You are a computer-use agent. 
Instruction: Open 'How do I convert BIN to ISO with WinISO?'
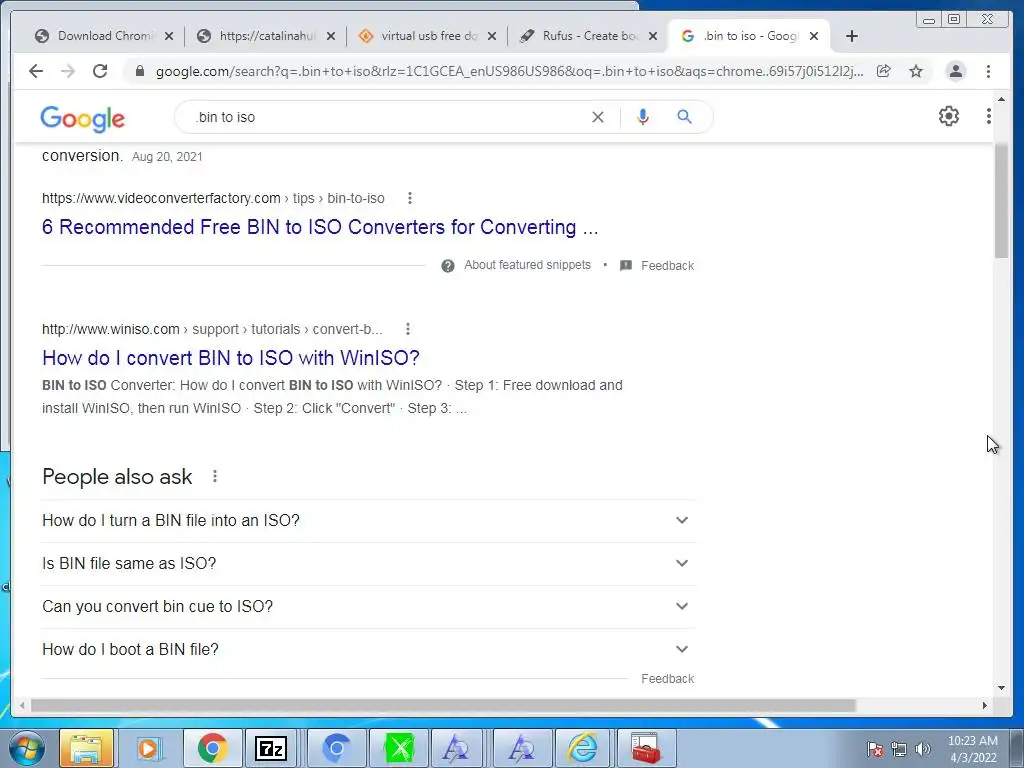(231, 358)
